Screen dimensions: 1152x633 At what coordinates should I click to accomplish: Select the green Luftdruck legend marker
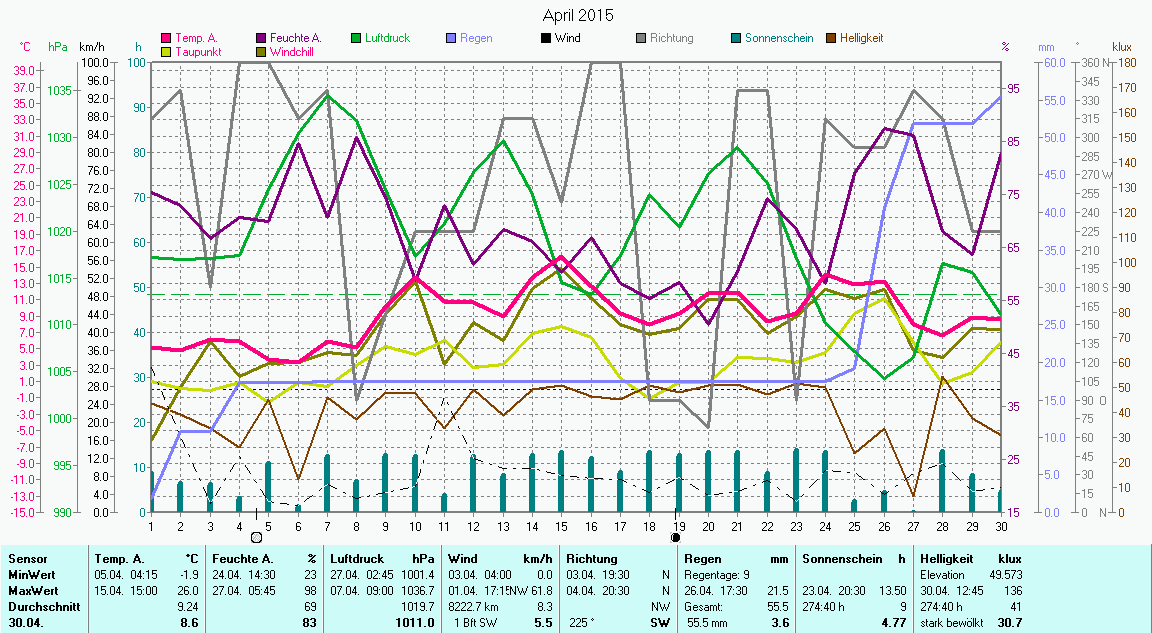click(x=357, y=39)
